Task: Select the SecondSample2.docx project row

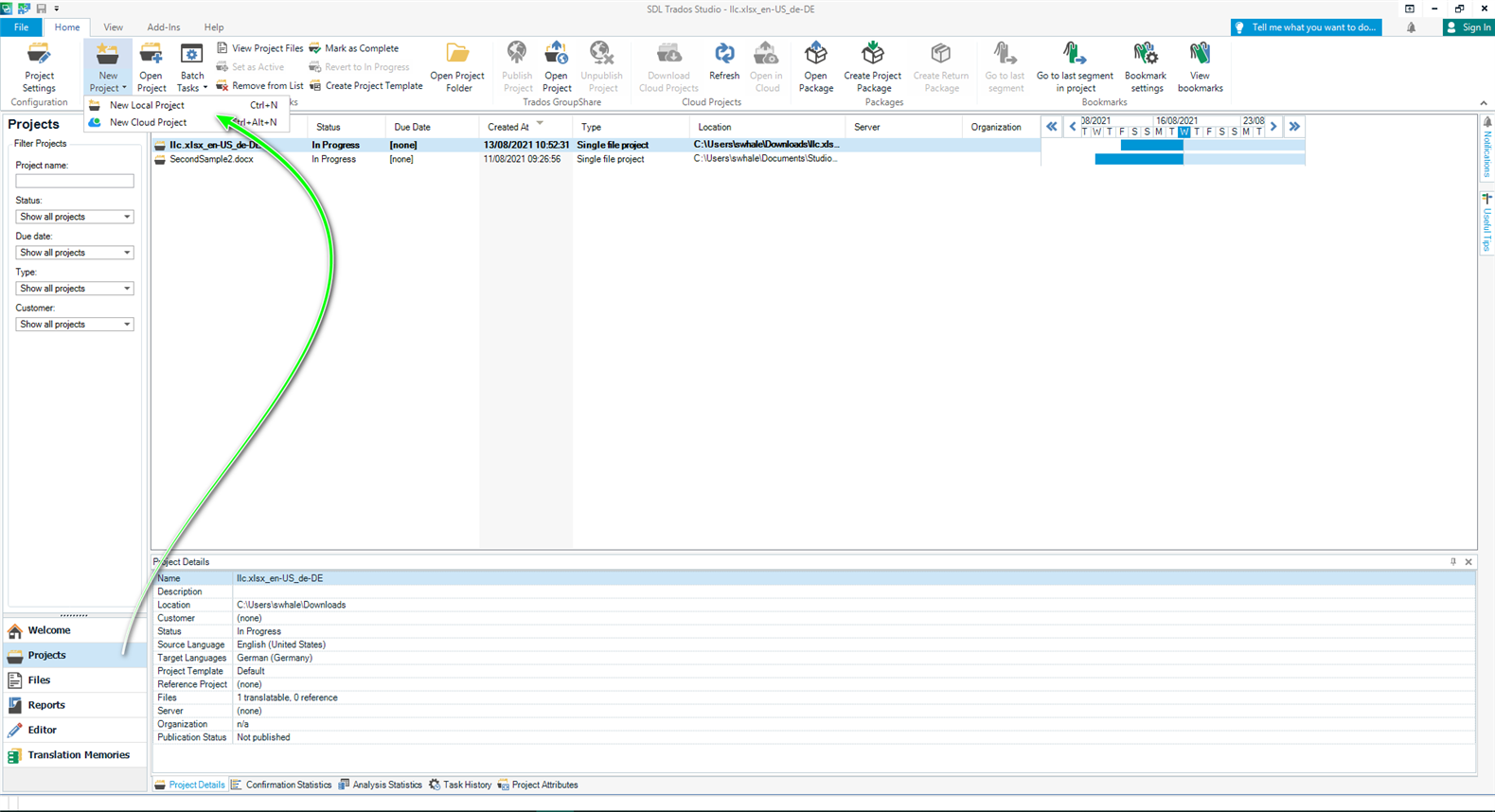Action: pyautogui.click(x=211, y=159)
